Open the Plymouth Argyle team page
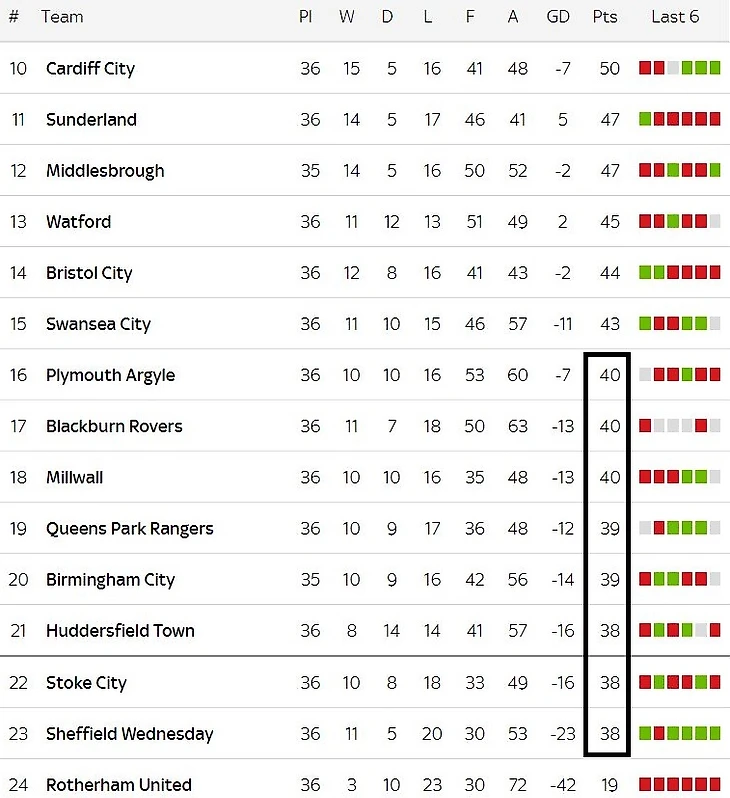This screenshot has height=798, width=730. tap(110, 375)
